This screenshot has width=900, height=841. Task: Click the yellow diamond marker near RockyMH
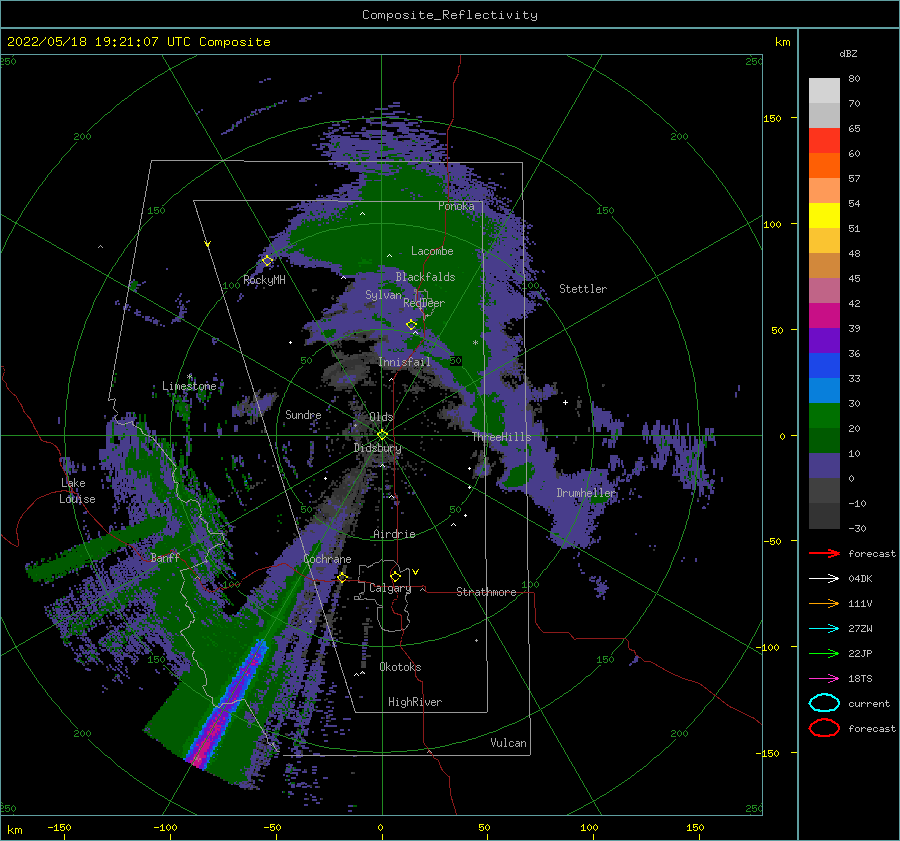[267, 261]
